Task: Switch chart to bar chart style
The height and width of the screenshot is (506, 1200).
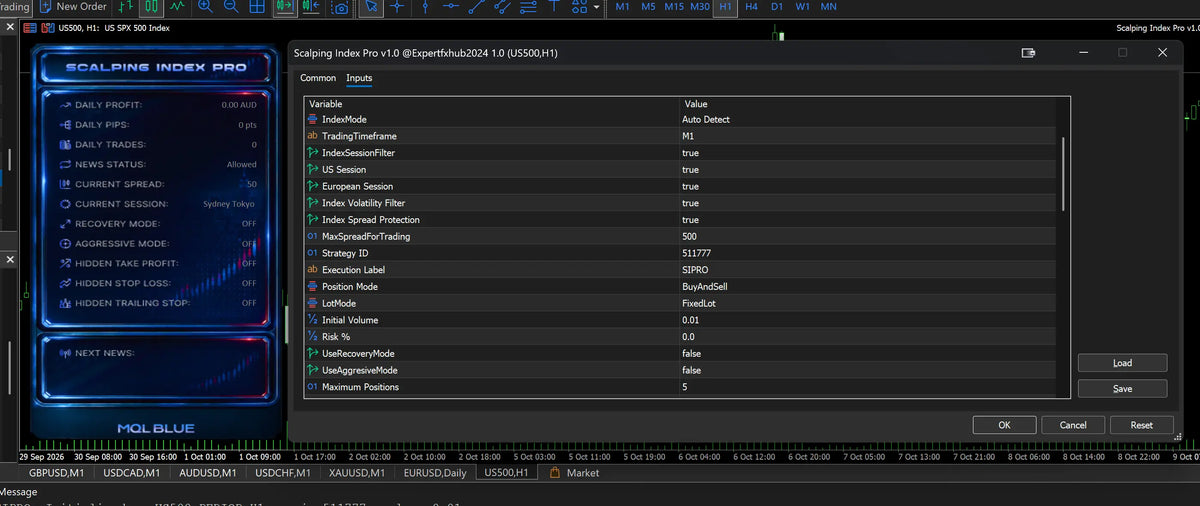Action: [127, 6]
